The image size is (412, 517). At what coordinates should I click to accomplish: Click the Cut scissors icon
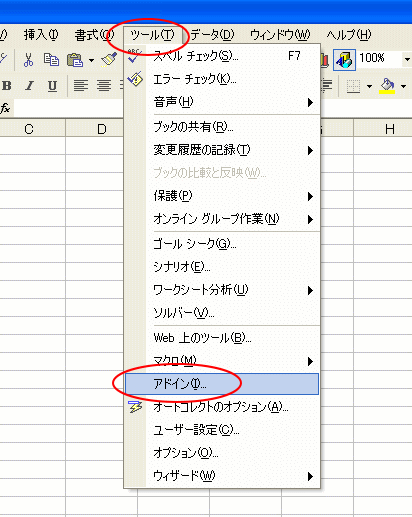[28, 60]
